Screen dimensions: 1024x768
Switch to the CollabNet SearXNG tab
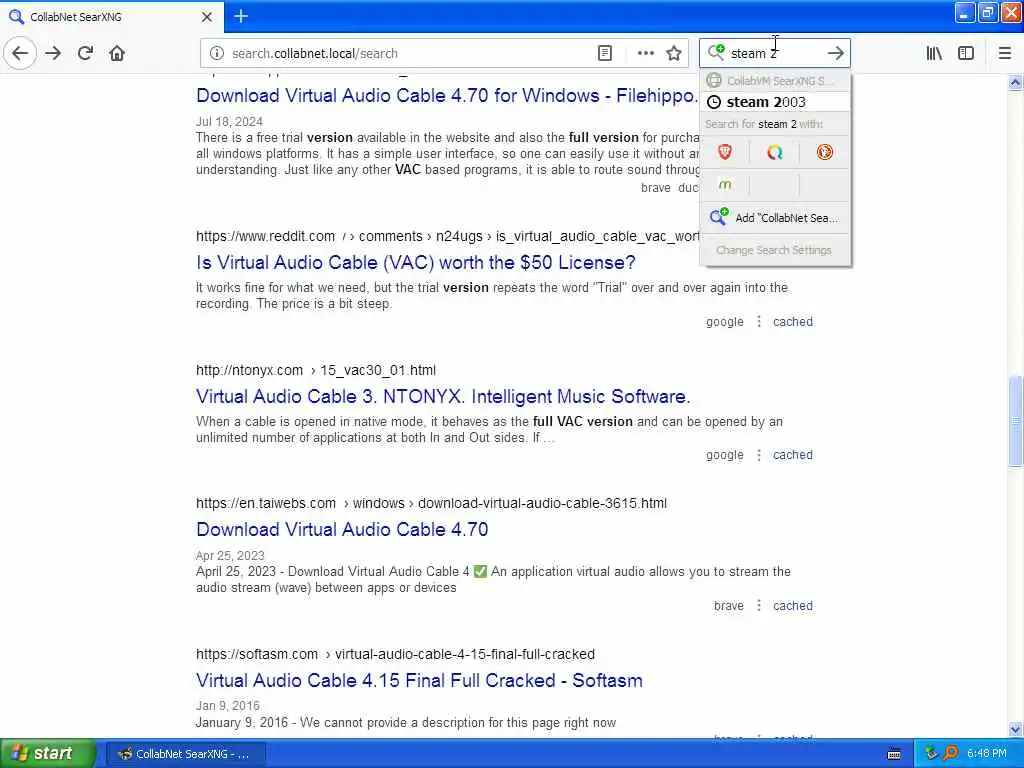[x=111, y=16]
